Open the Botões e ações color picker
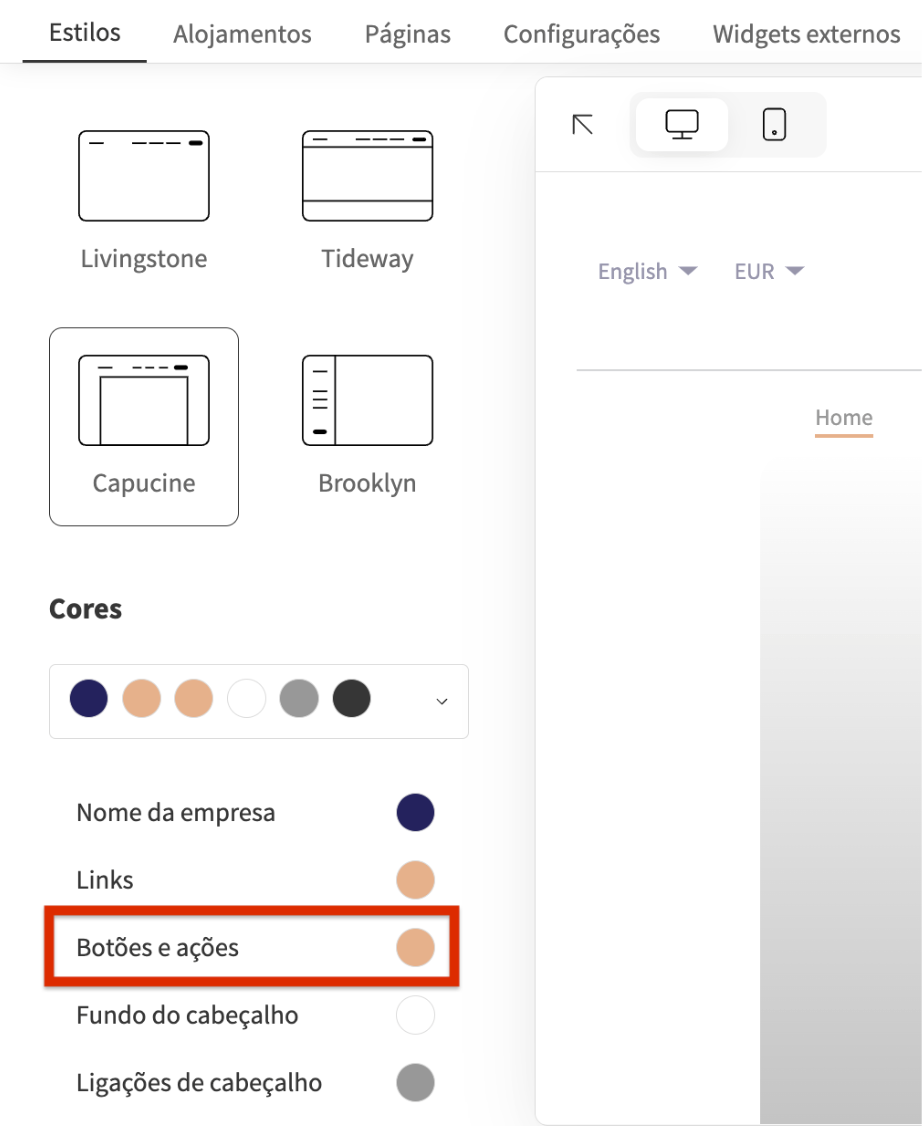Image resolution: width=922 pixels, height=1126 pixels. click(415, 948)
